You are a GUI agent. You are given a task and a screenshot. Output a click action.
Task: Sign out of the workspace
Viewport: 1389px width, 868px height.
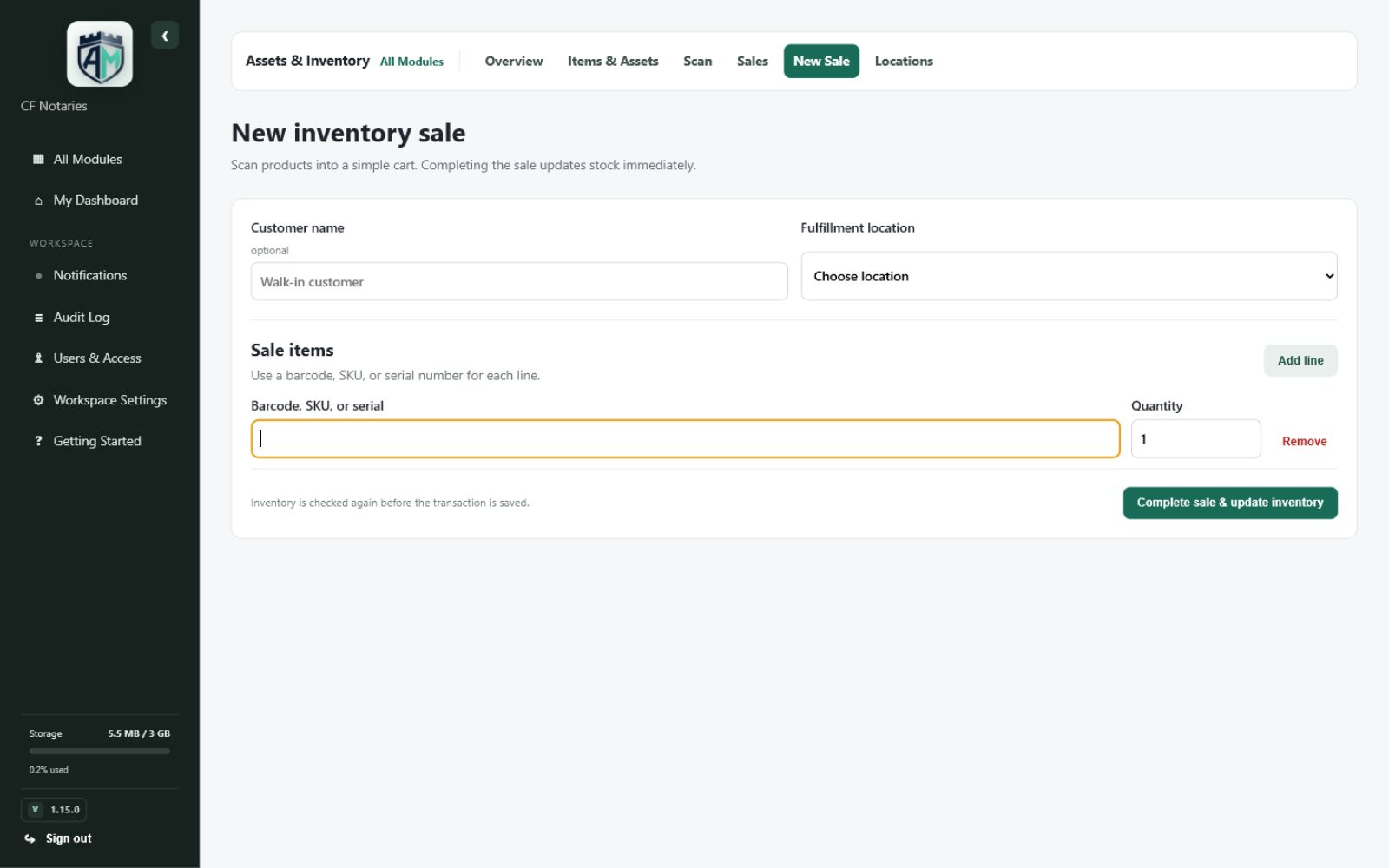point(58,838)
